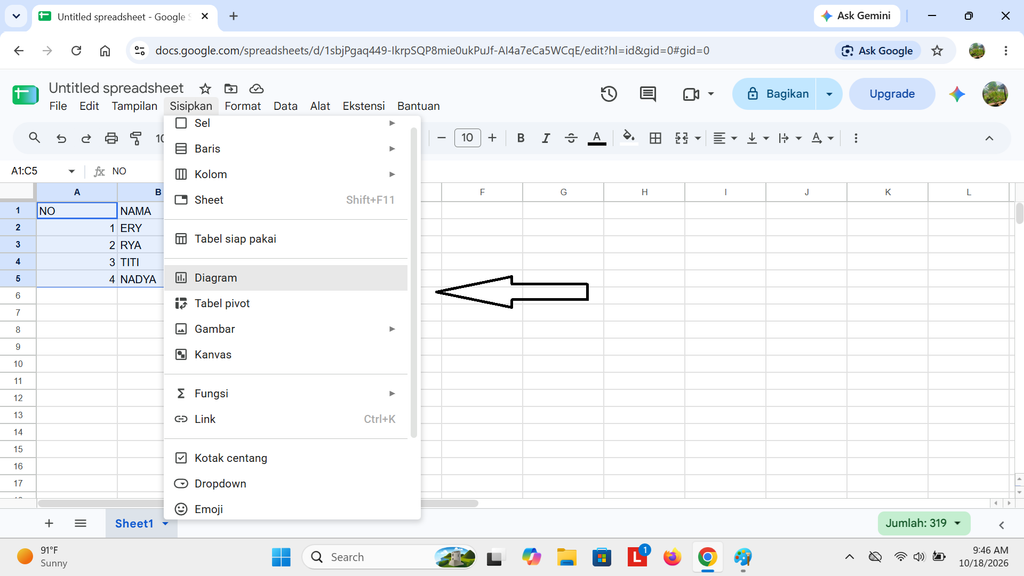This screenshot has height=576, width=1024.
Task: Open the Format menu
Action: 242,106
